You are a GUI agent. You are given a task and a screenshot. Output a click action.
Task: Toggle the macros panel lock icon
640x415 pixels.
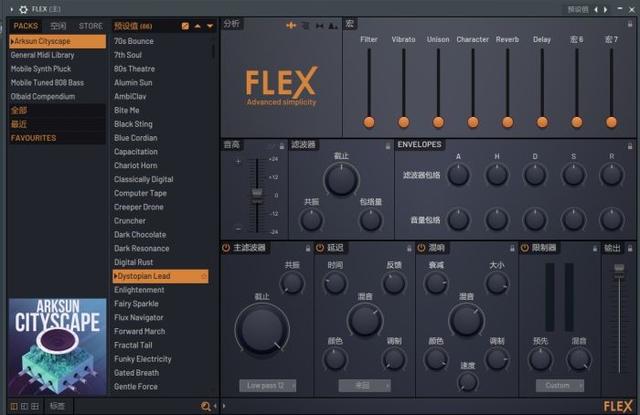[x=630, y=24]
